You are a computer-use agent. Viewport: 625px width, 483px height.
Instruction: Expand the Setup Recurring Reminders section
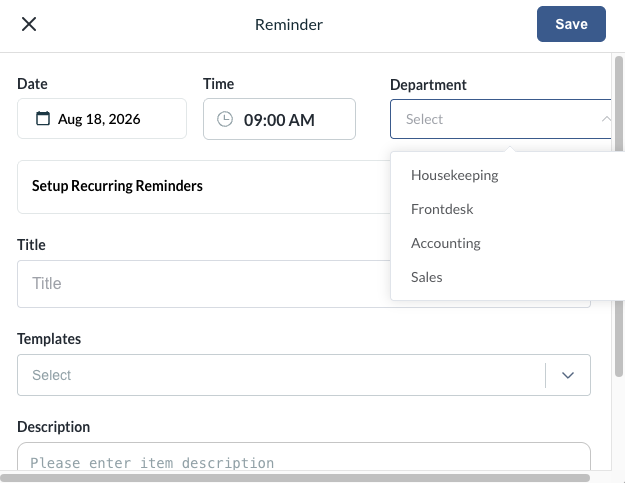(x=203, y=187)
